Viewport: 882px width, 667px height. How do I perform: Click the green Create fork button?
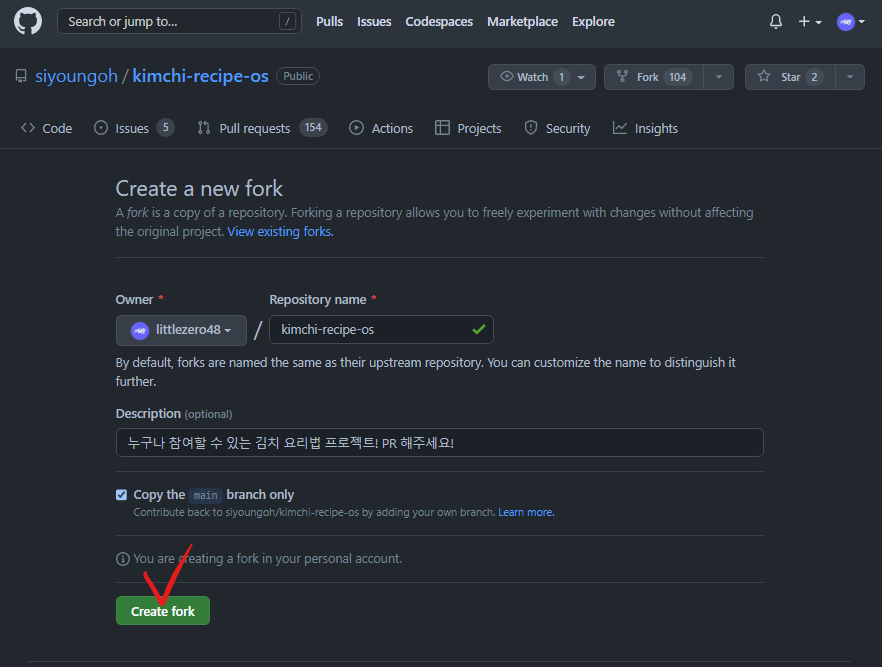[x=163, y=611]
